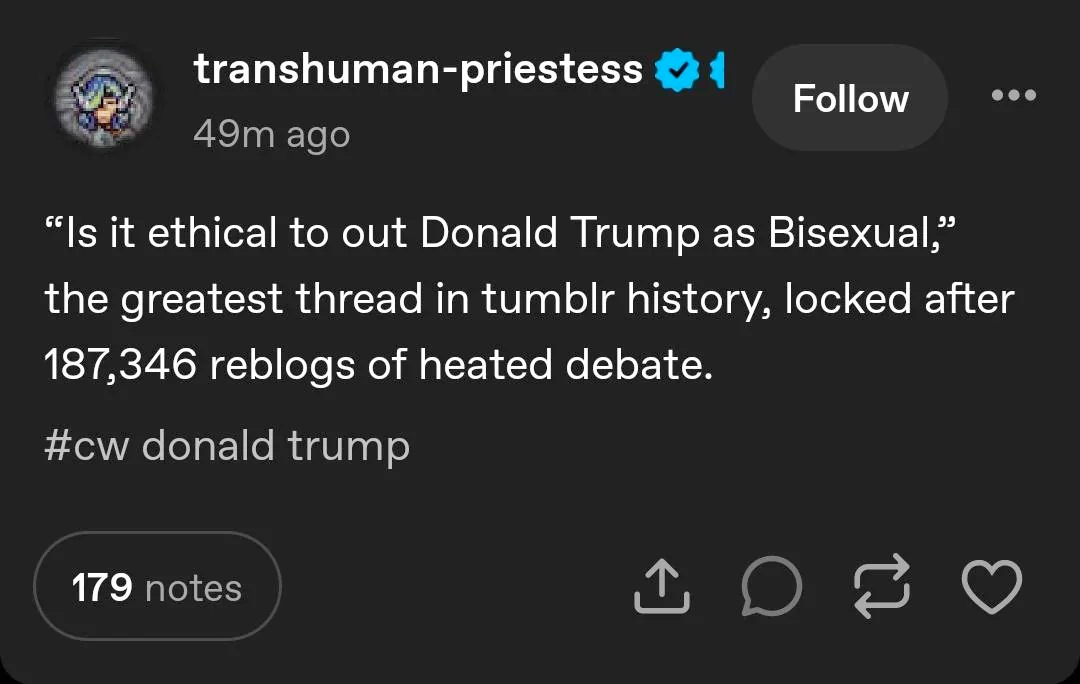This screenshot has width=1080, height=684.
Task: Share the post via the upload arrow icon
Action: (x=662, y=586)
